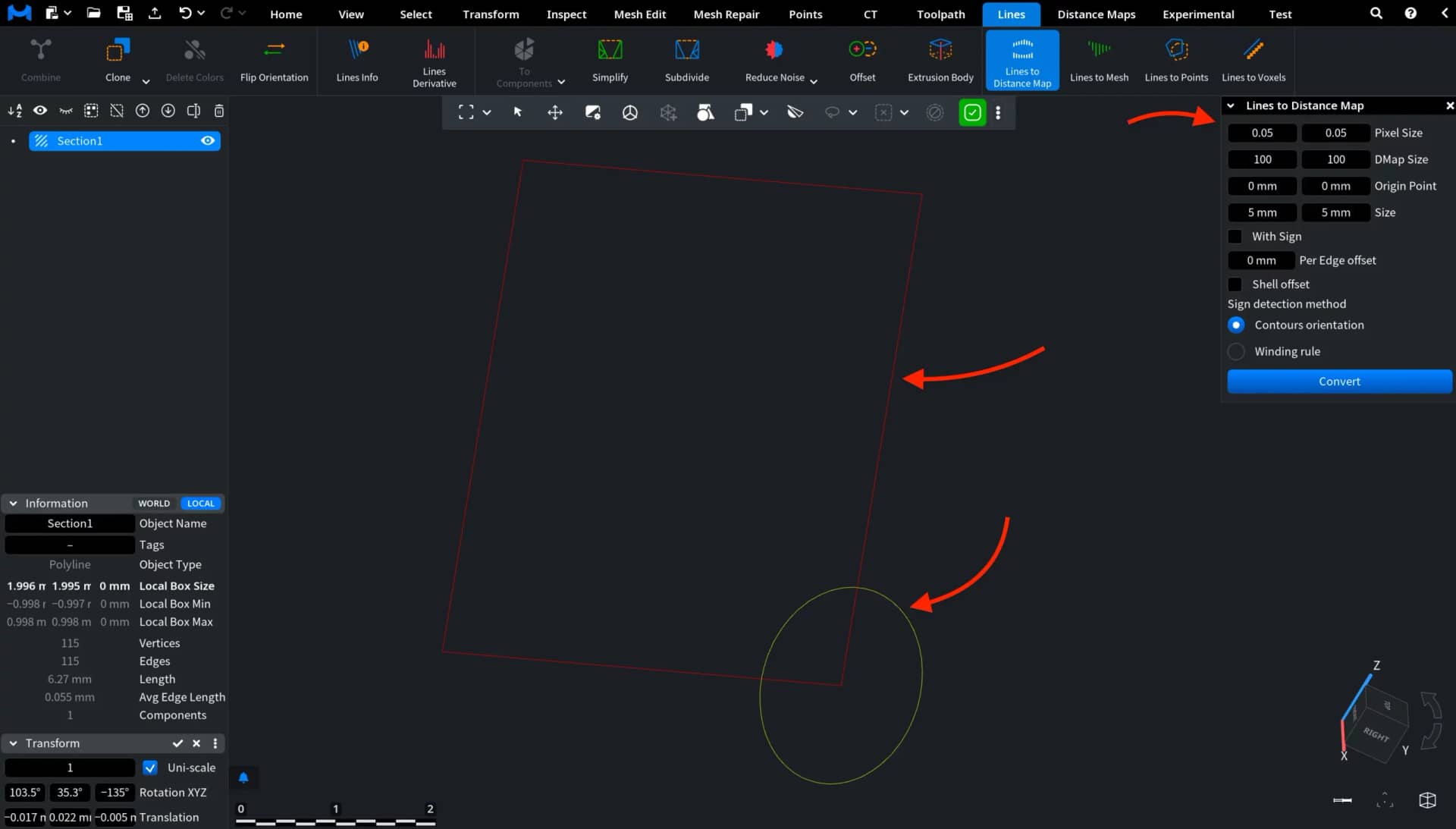Click the Convert button

click(x=1338, y=382)
